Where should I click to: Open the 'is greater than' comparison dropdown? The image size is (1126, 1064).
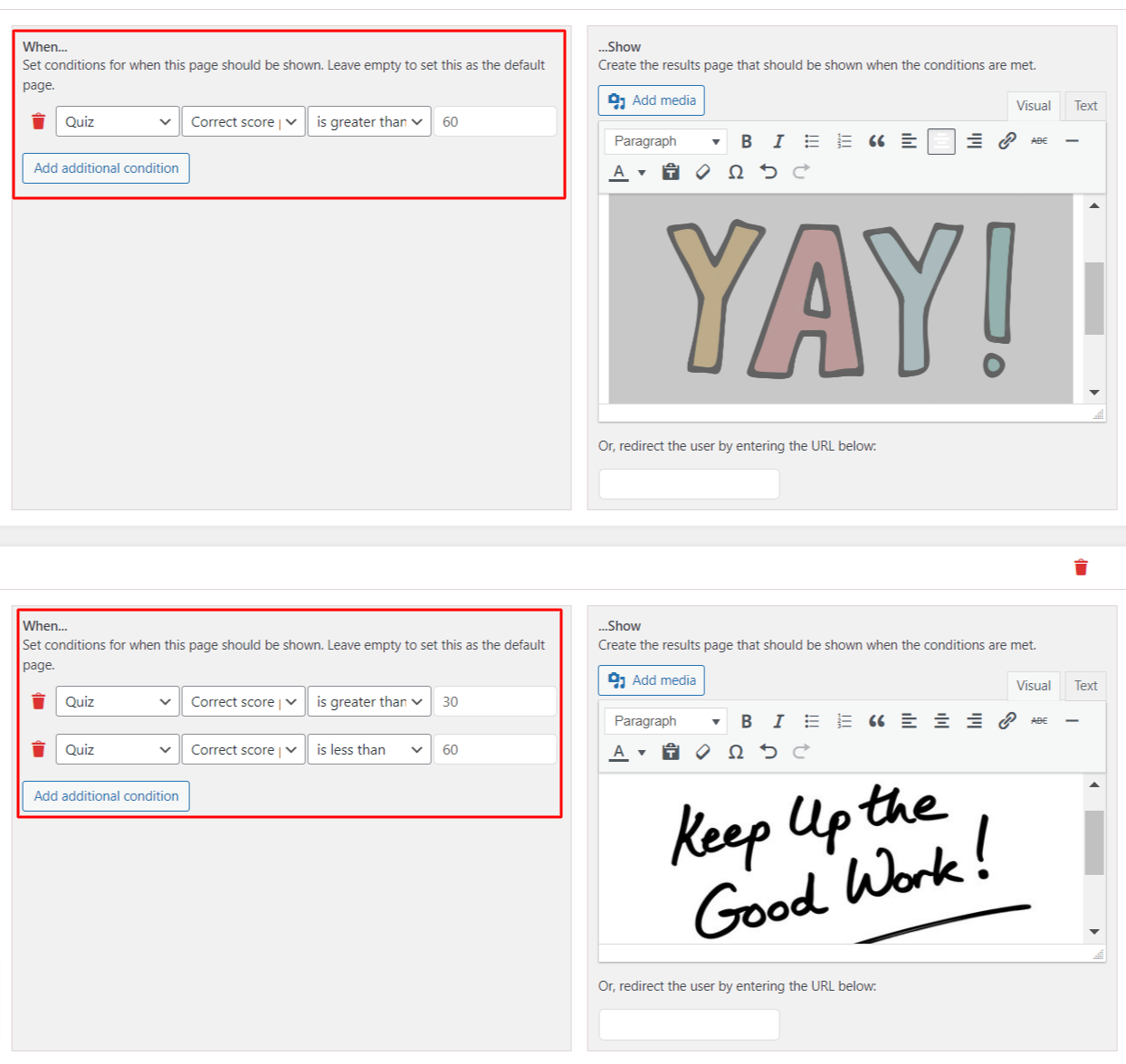tap(368, 121)
